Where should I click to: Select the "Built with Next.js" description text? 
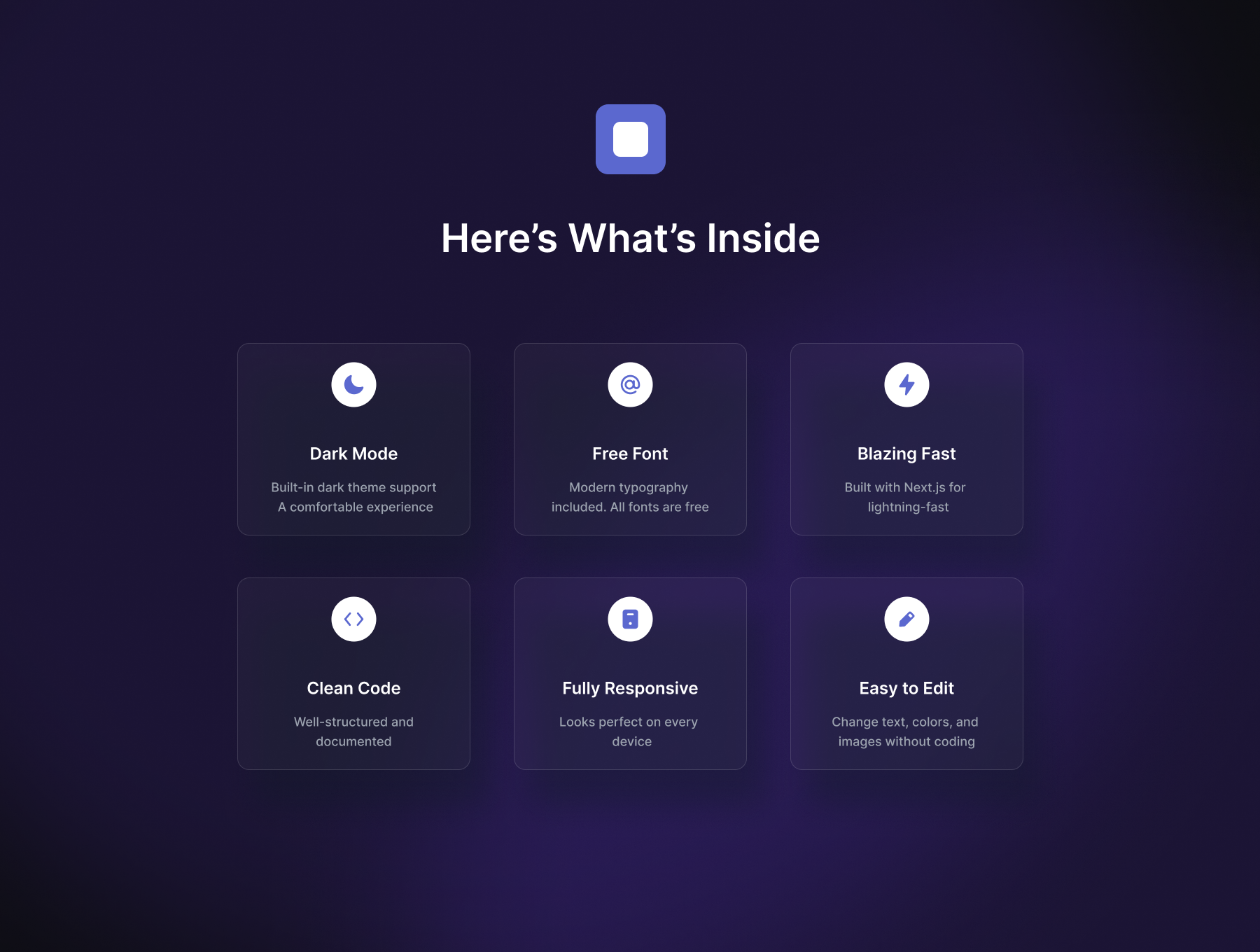click(905, 497)
